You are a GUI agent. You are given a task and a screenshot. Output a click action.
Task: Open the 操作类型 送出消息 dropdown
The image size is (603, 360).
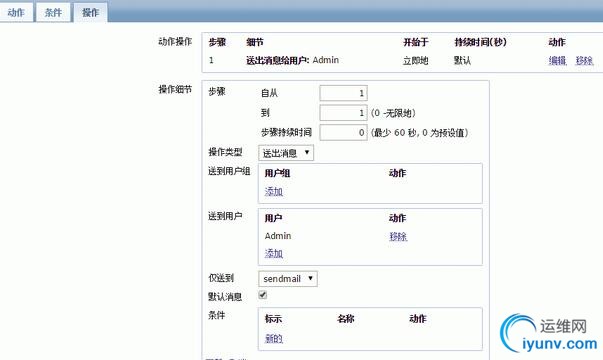point(286,153)
